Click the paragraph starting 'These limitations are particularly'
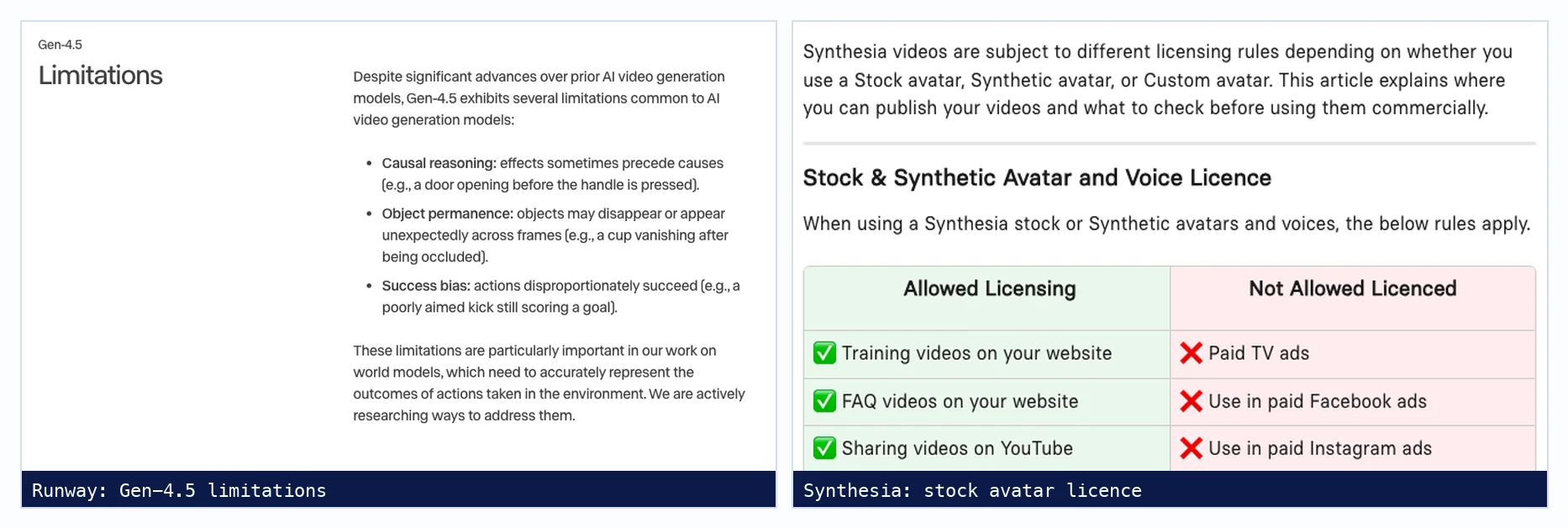 pyautogui.click(x=549, y=383)
